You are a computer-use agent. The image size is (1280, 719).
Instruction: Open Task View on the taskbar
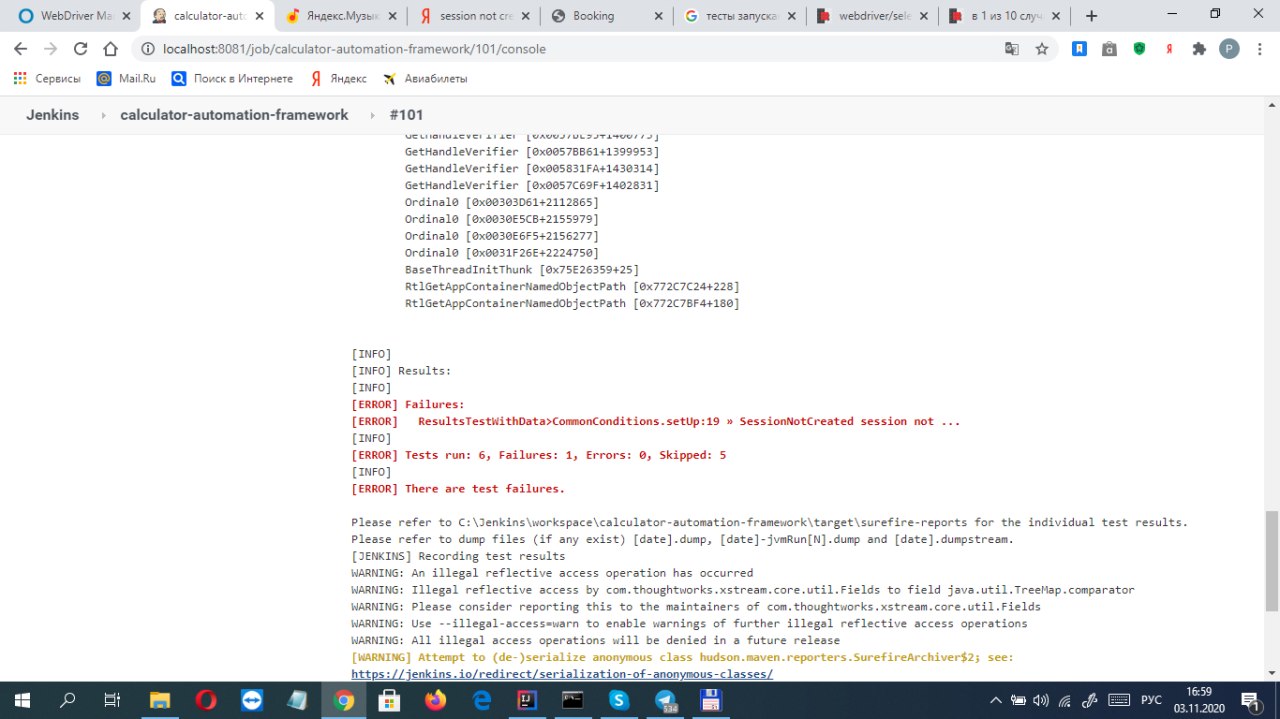(x=113, y=701)
